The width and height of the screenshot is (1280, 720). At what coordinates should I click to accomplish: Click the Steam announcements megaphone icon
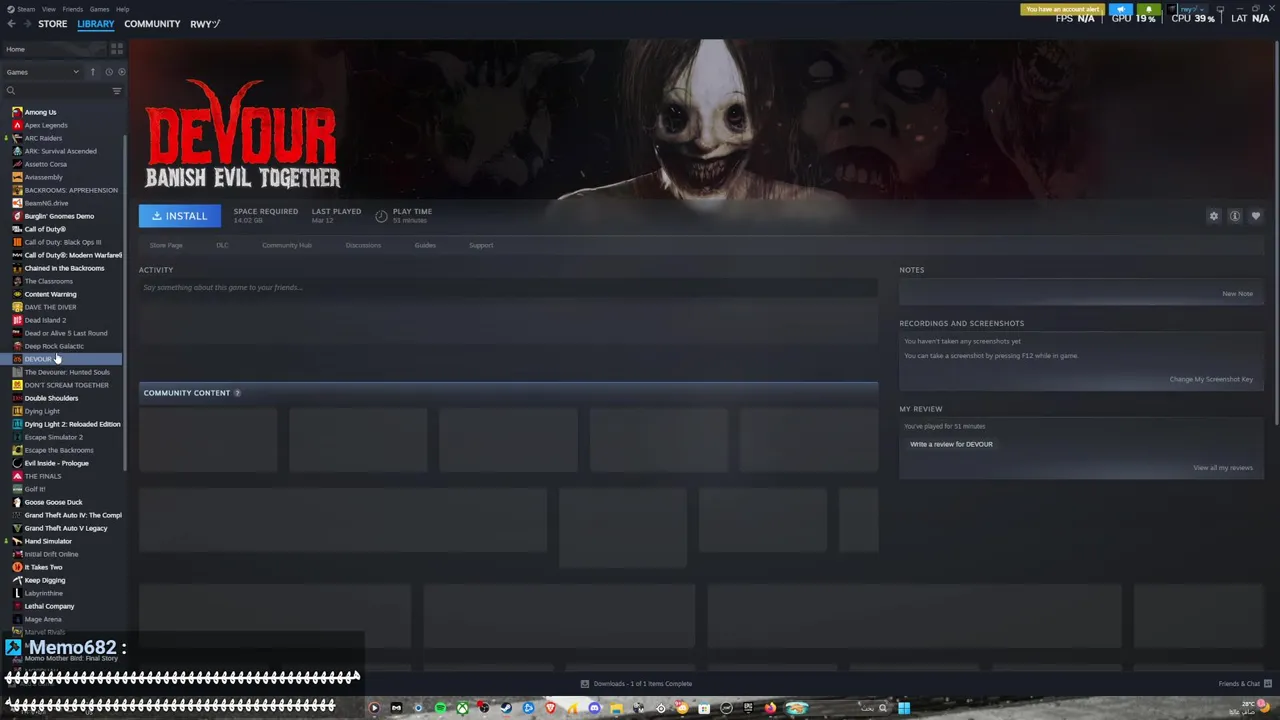click(x=1121, y=9)
